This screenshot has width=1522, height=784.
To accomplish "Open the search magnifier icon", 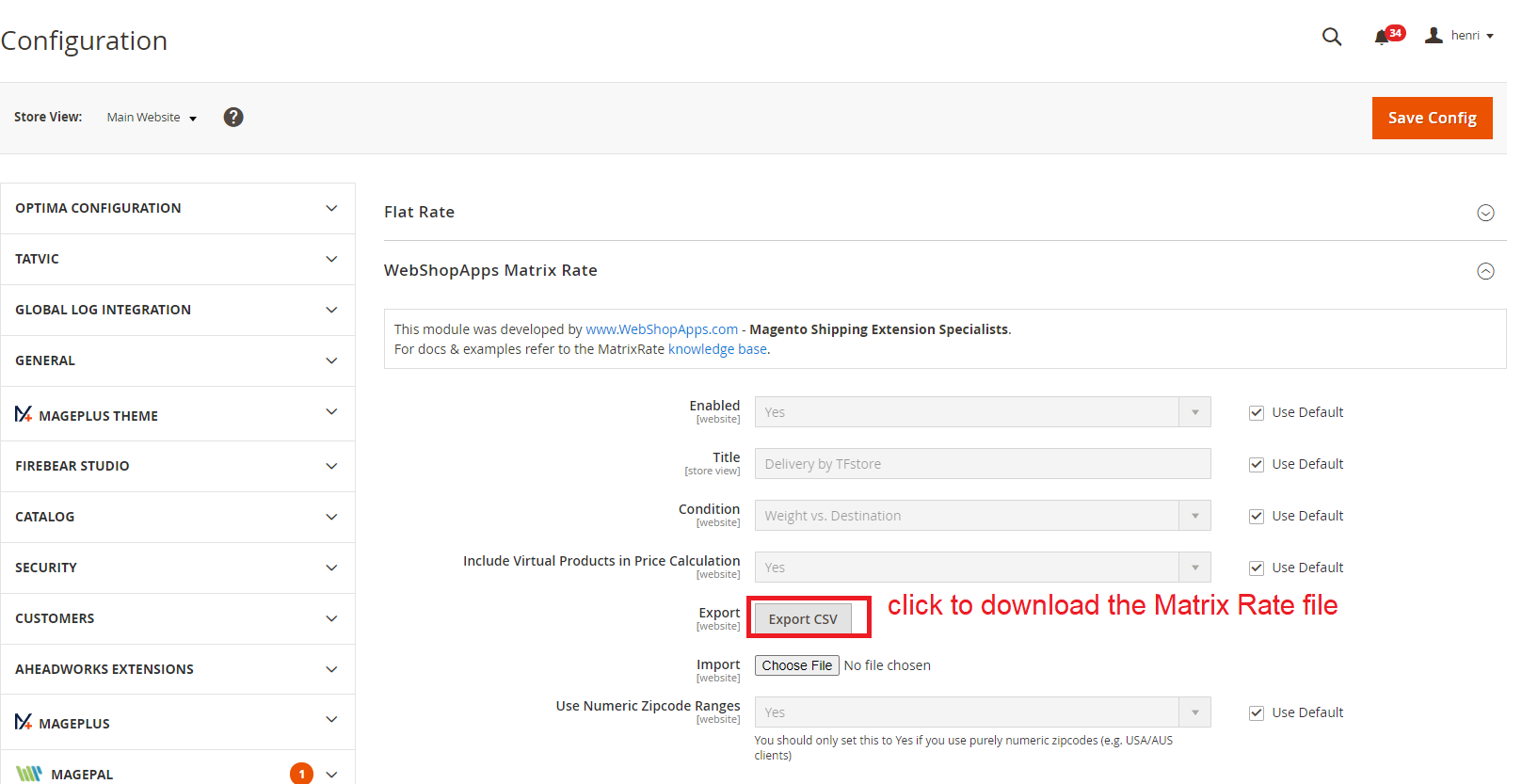I will tap(1331, 37).
